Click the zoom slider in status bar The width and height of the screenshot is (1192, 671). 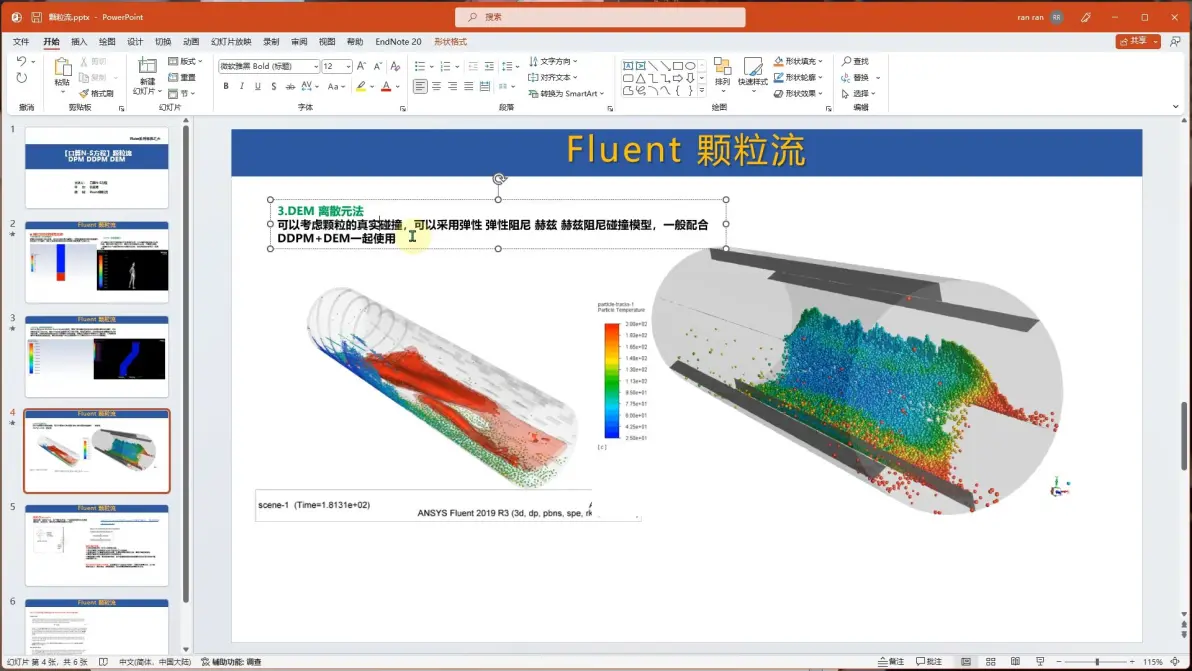(1096, 662)
